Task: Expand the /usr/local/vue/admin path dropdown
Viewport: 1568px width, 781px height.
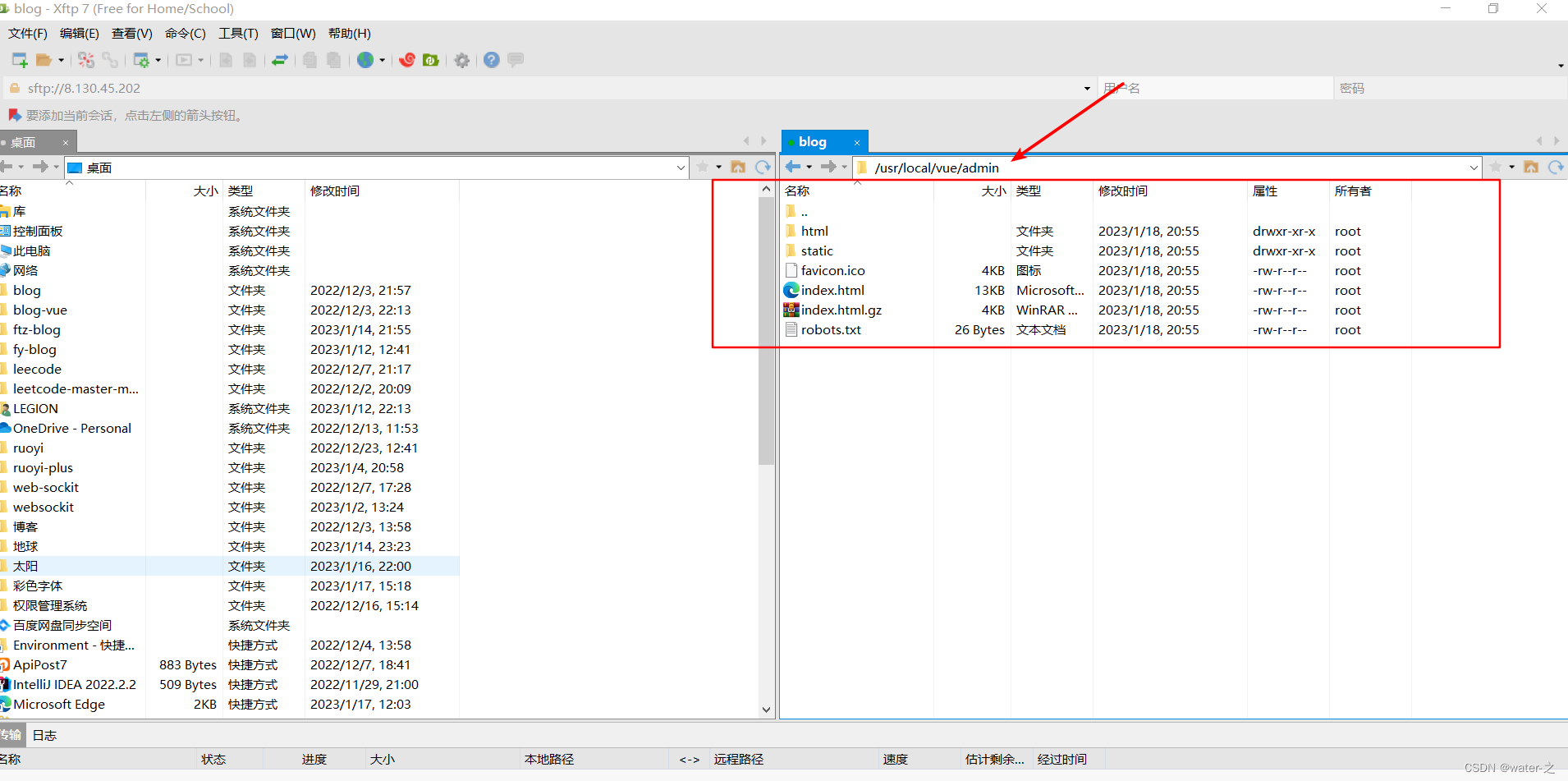Action: pyautogui.click(x=1474, y=168)
